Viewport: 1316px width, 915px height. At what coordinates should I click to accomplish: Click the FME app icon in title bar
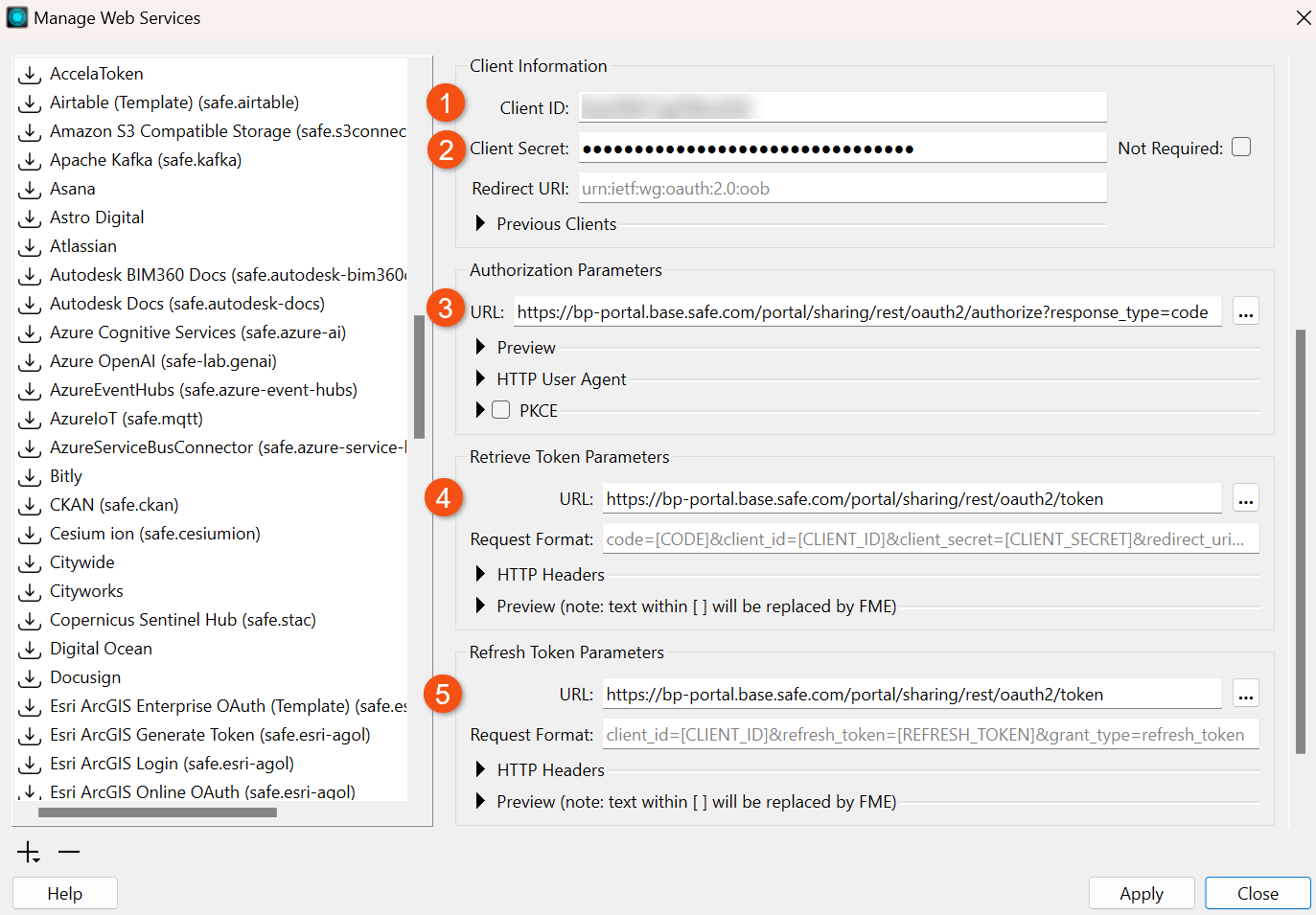[17, 17]
